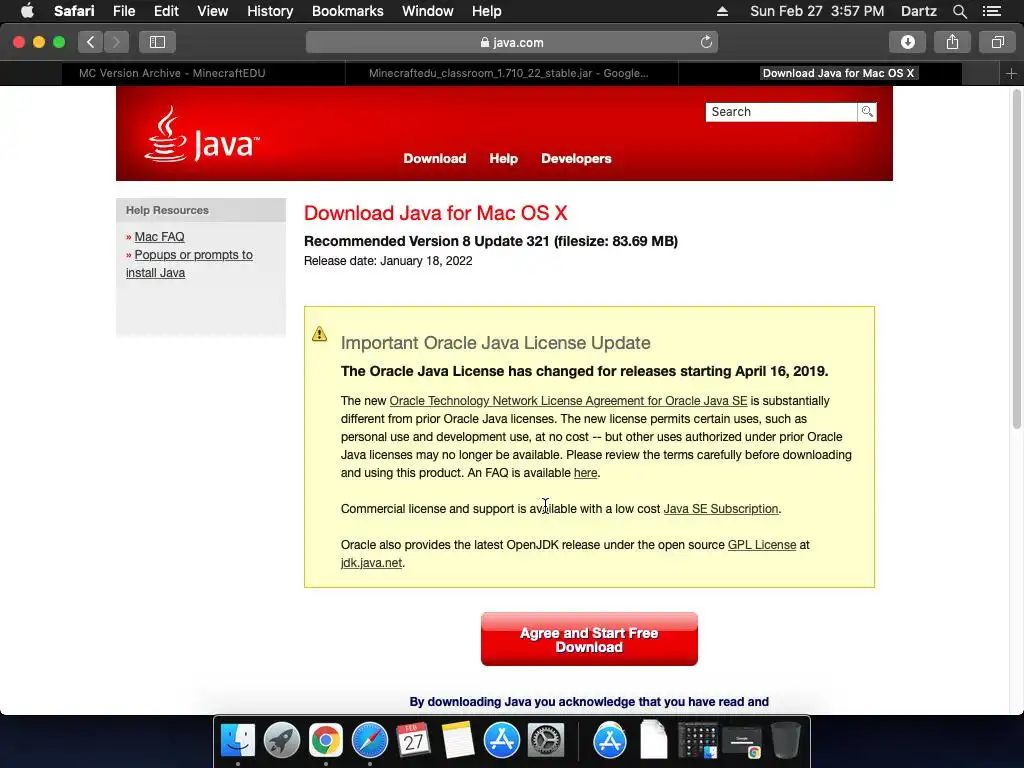Screen dimensions: 1024x768
Task: Click the eject icon in menu bar
Action: point(722,11)
